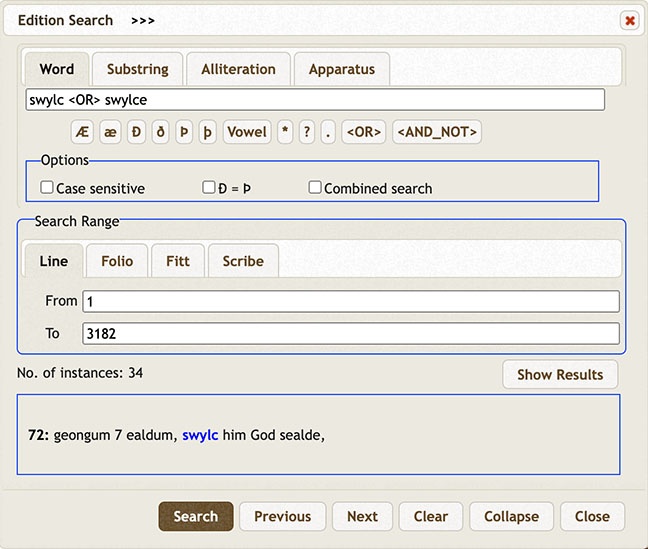Switch to the Fitt range tab

point(178,261)
